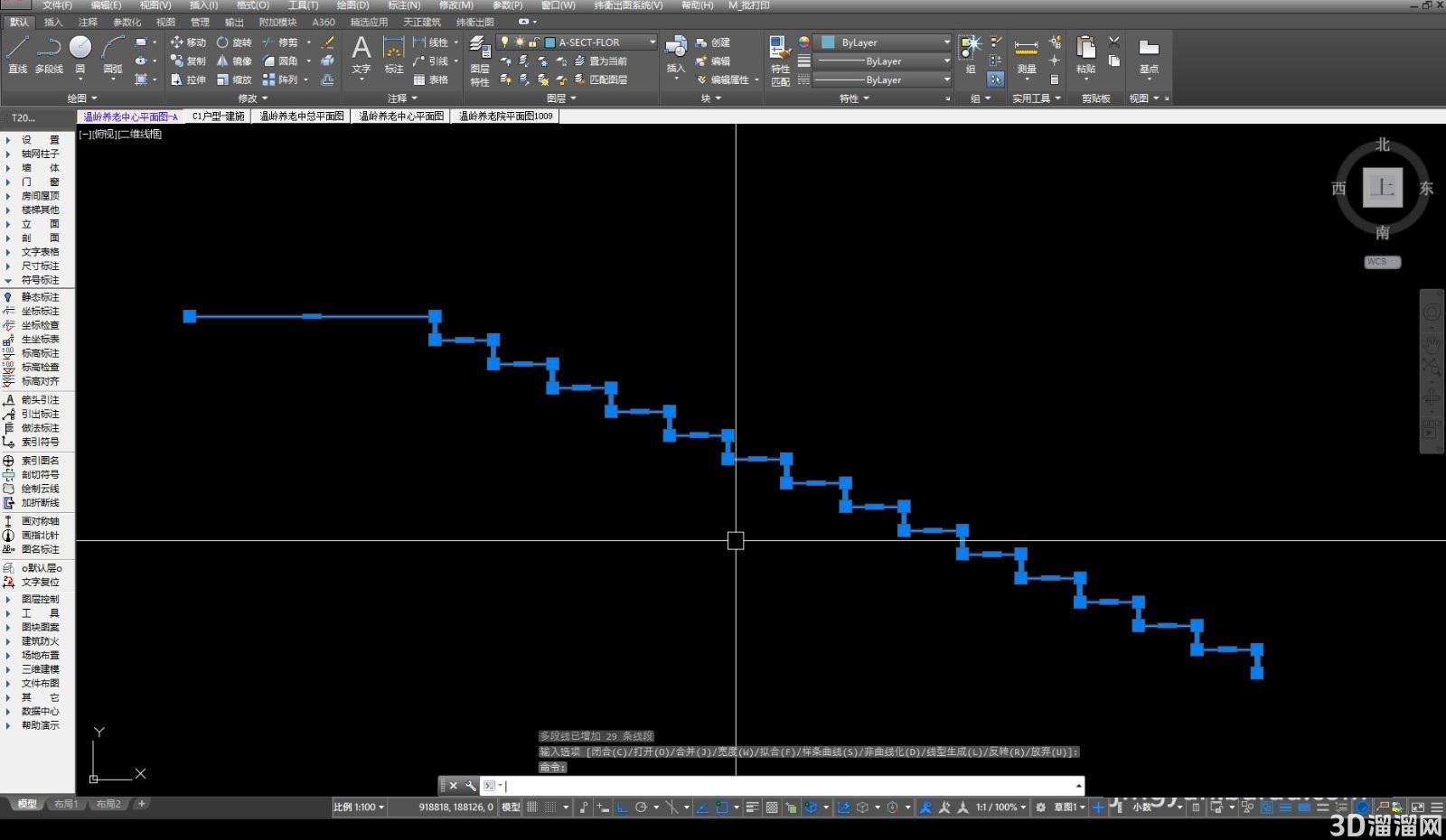Expand the 尺寸标注 sidebar menu item

coord(40,266)
